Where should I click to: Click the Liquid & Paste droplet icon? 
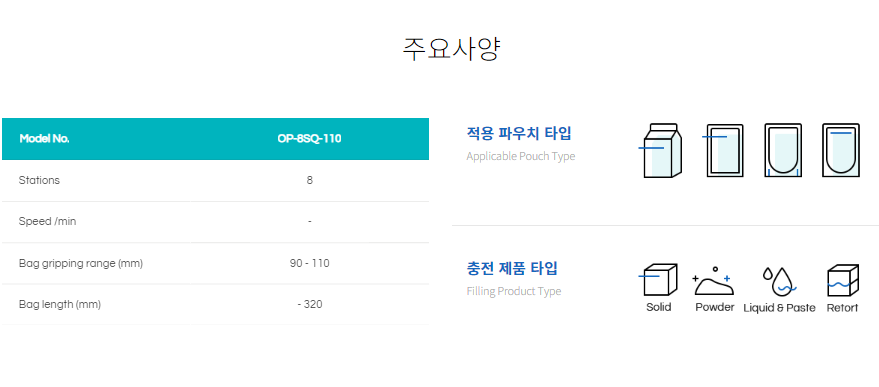[779, 282]
